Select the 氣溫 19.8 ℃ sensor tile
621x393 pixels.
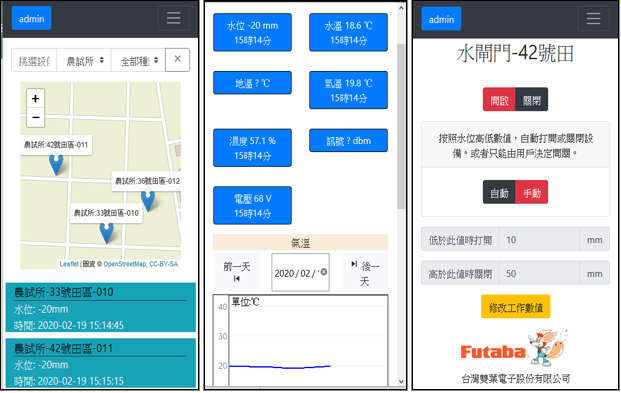click(x=349, y=90)
